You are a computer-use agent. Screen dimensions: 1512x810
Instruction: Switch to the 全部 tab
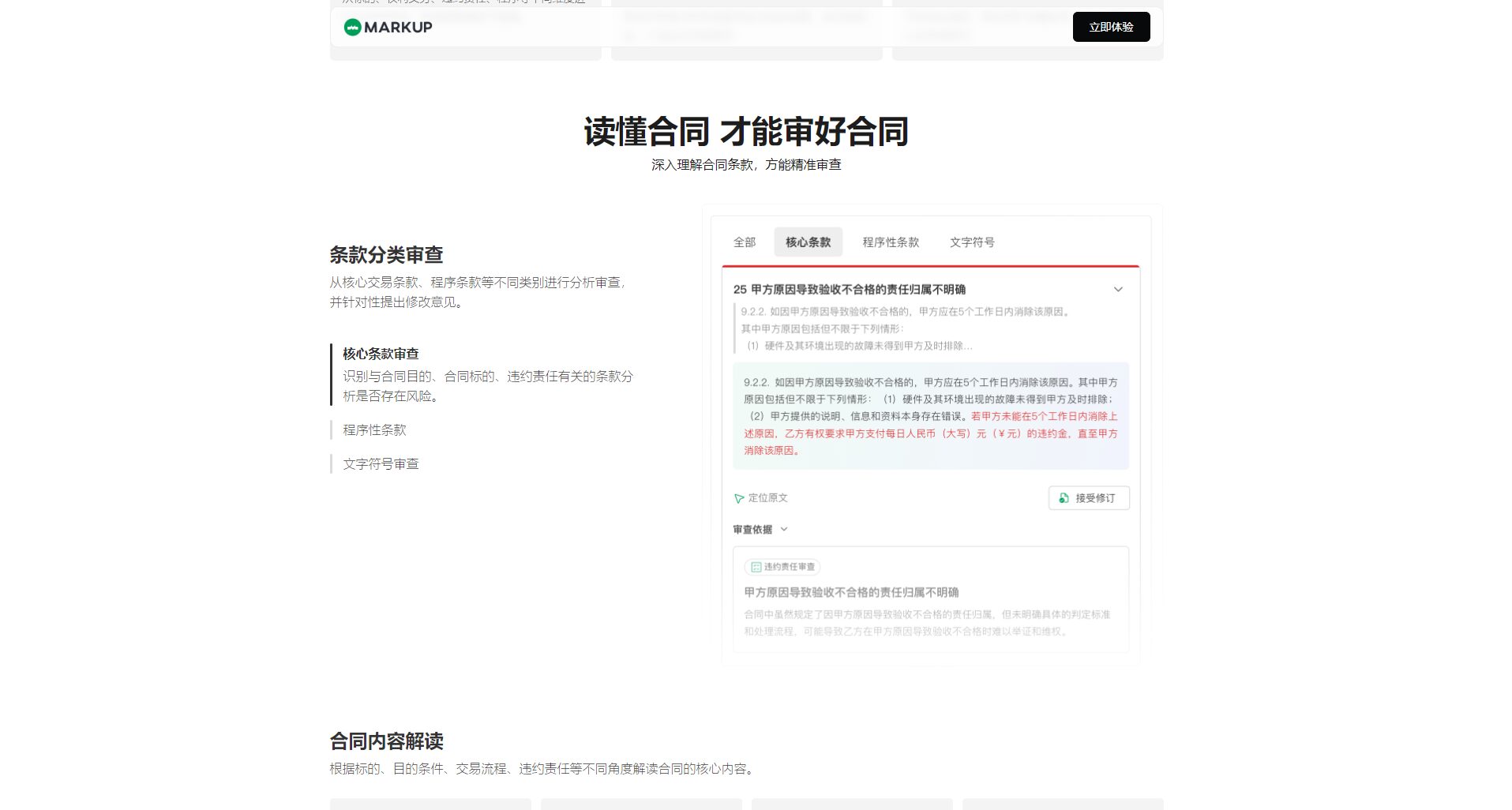point(745,242)
